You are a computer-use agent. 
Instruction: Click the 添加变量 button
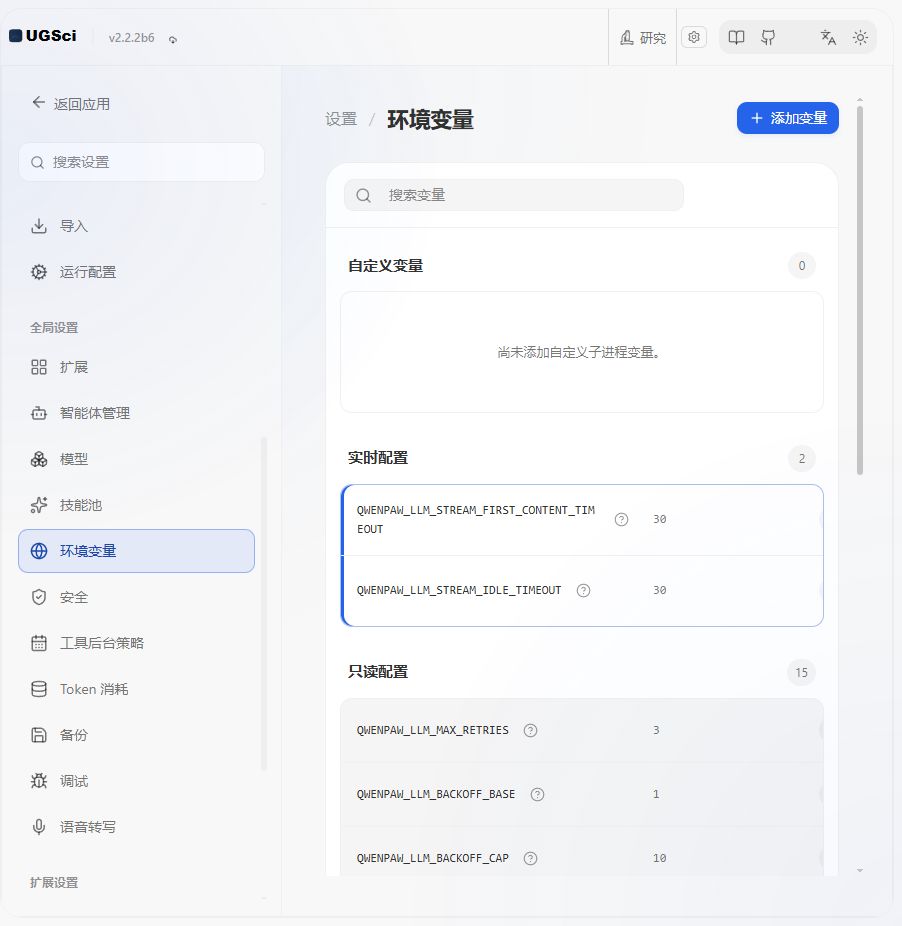(787, 118)
